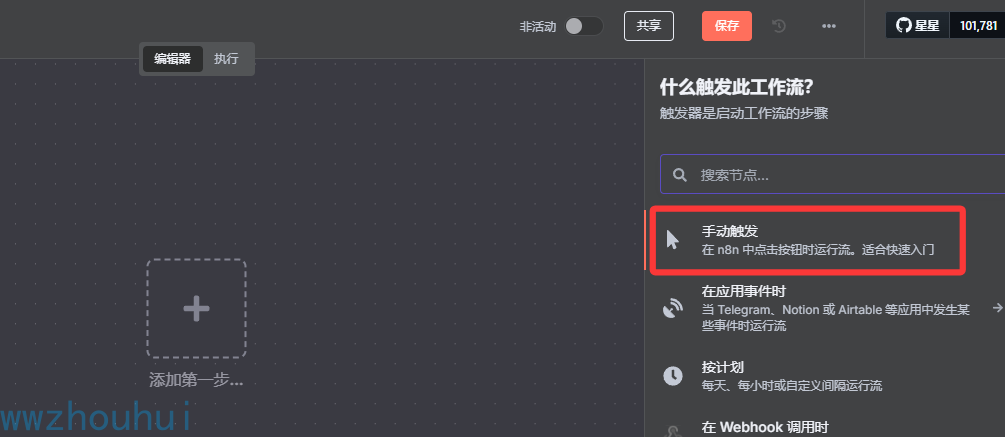Switch to the 执行 tab
The width and height of the screenshot is (1005, 437).
[x=226, y=58]
